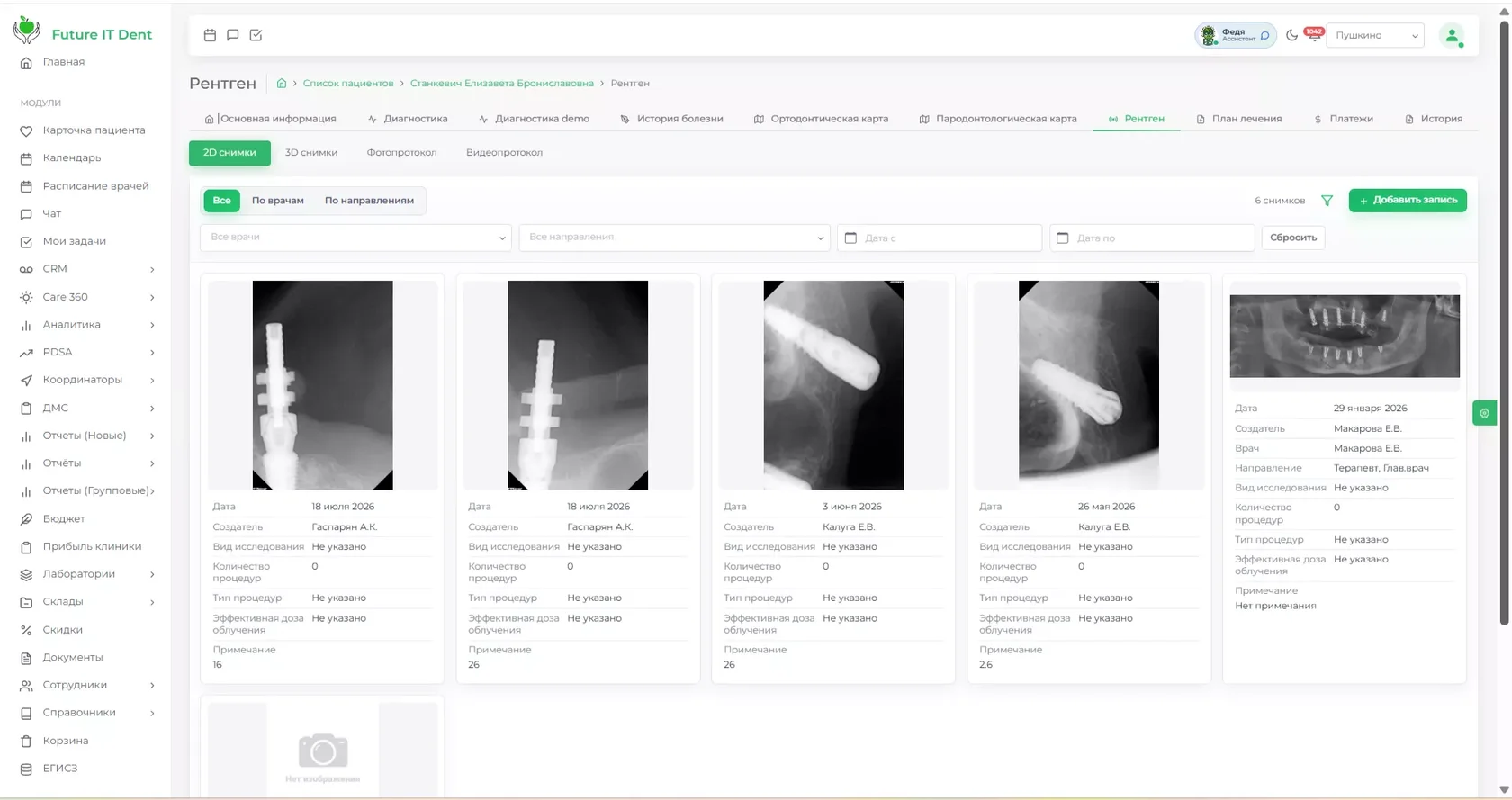Open Скидки percent icon in sidebar
This screenshot has width=1512, height=800.
pyautogui.click(x=26, y=630)
